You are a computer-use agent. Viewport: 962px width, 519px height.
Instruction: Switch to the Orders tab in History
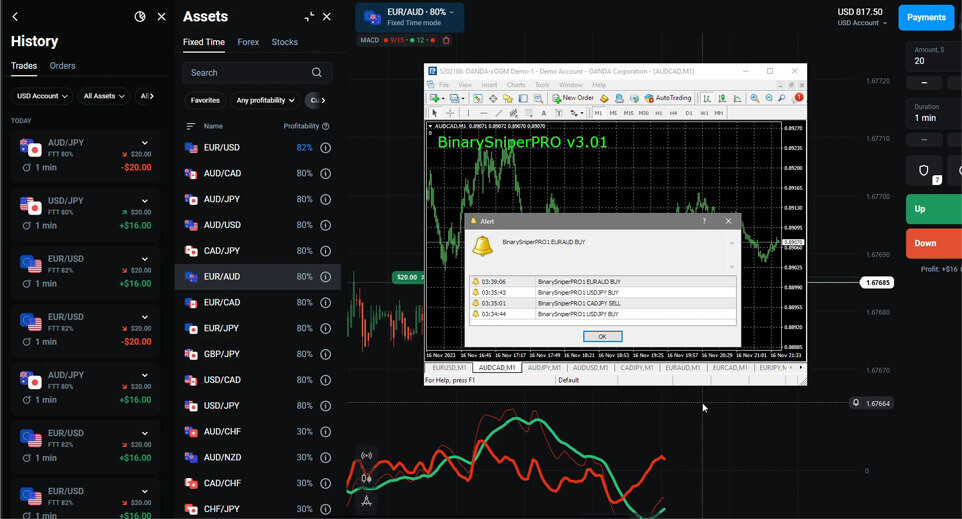[x=63, y=66]
